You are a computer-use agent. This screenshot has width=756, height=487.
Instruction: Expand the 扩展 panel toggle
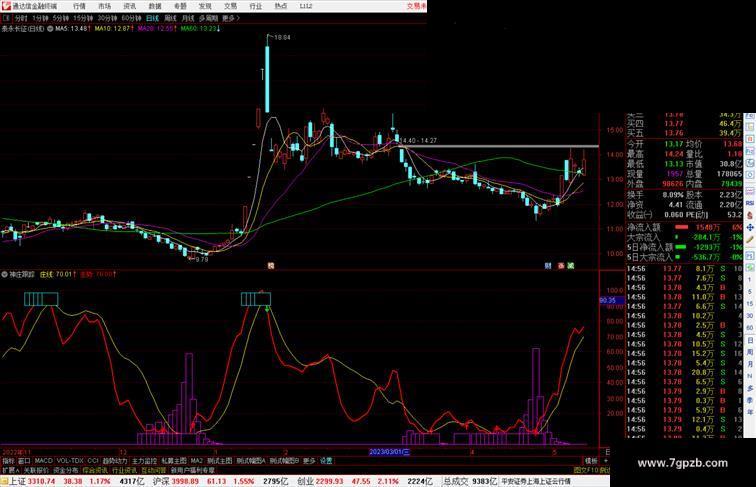click(10, 470)
